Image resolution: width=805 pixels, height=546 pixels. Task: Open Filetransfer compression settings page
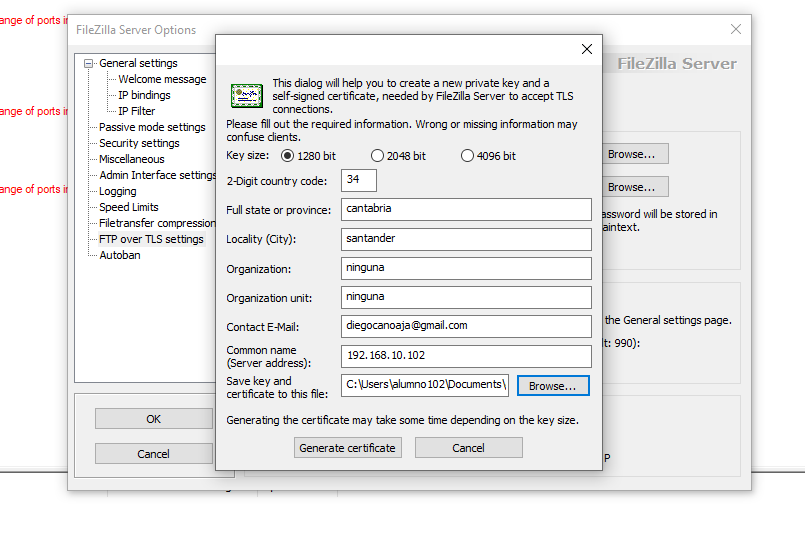[x=157, y=223]
